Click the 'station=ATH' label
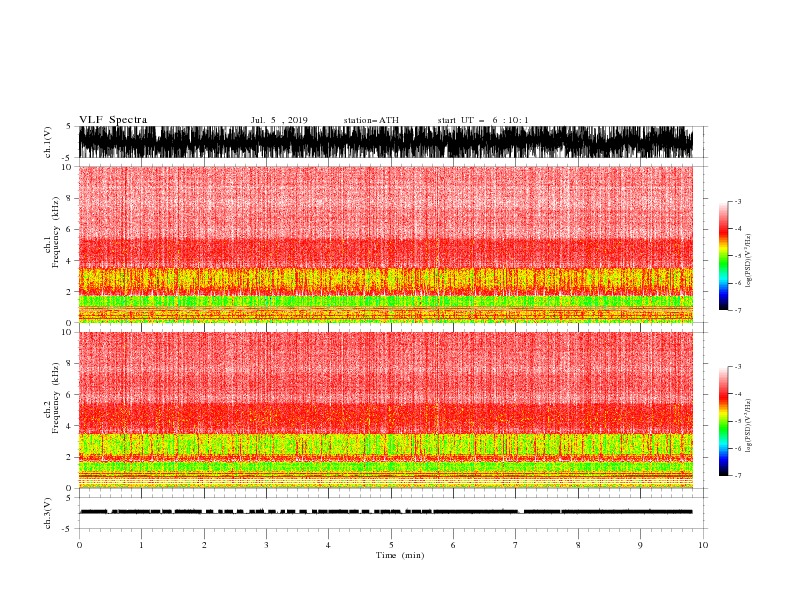792x612 pixels. [371, 120]
